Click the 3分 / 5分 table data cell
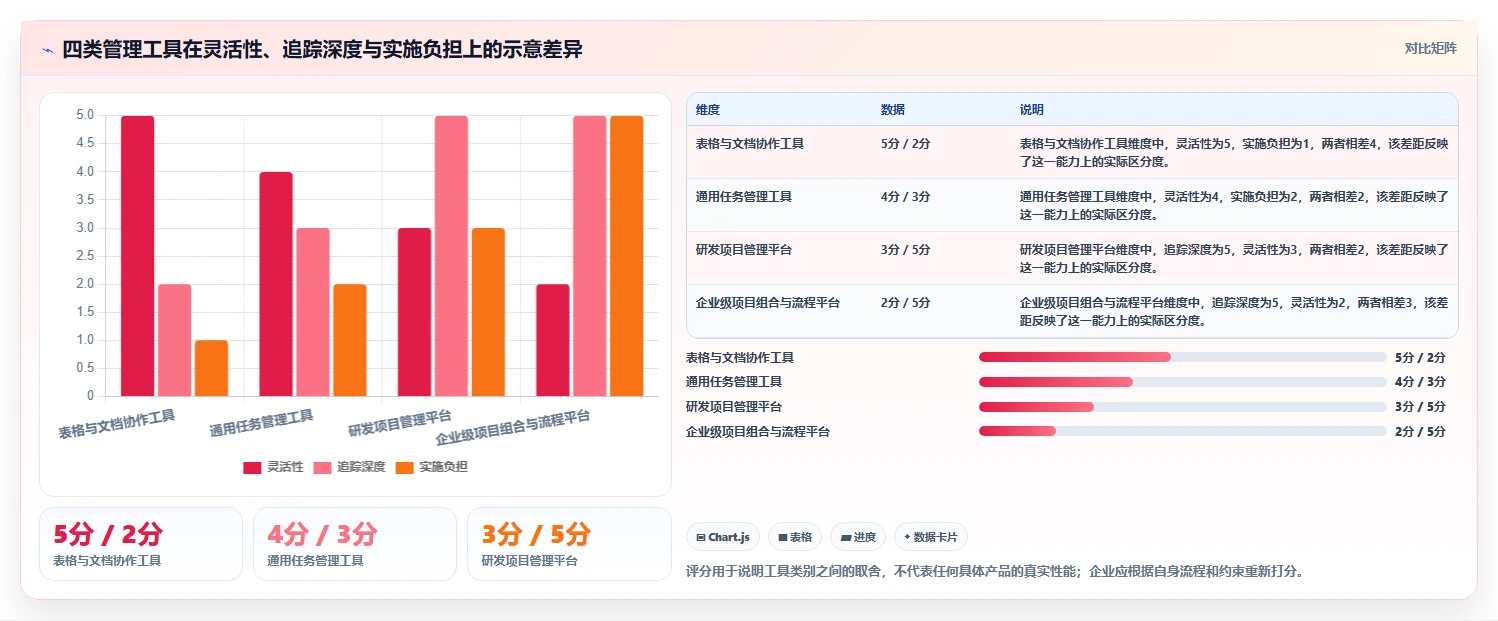Screen dimensions: 1498x621 [x=906, y=249]
